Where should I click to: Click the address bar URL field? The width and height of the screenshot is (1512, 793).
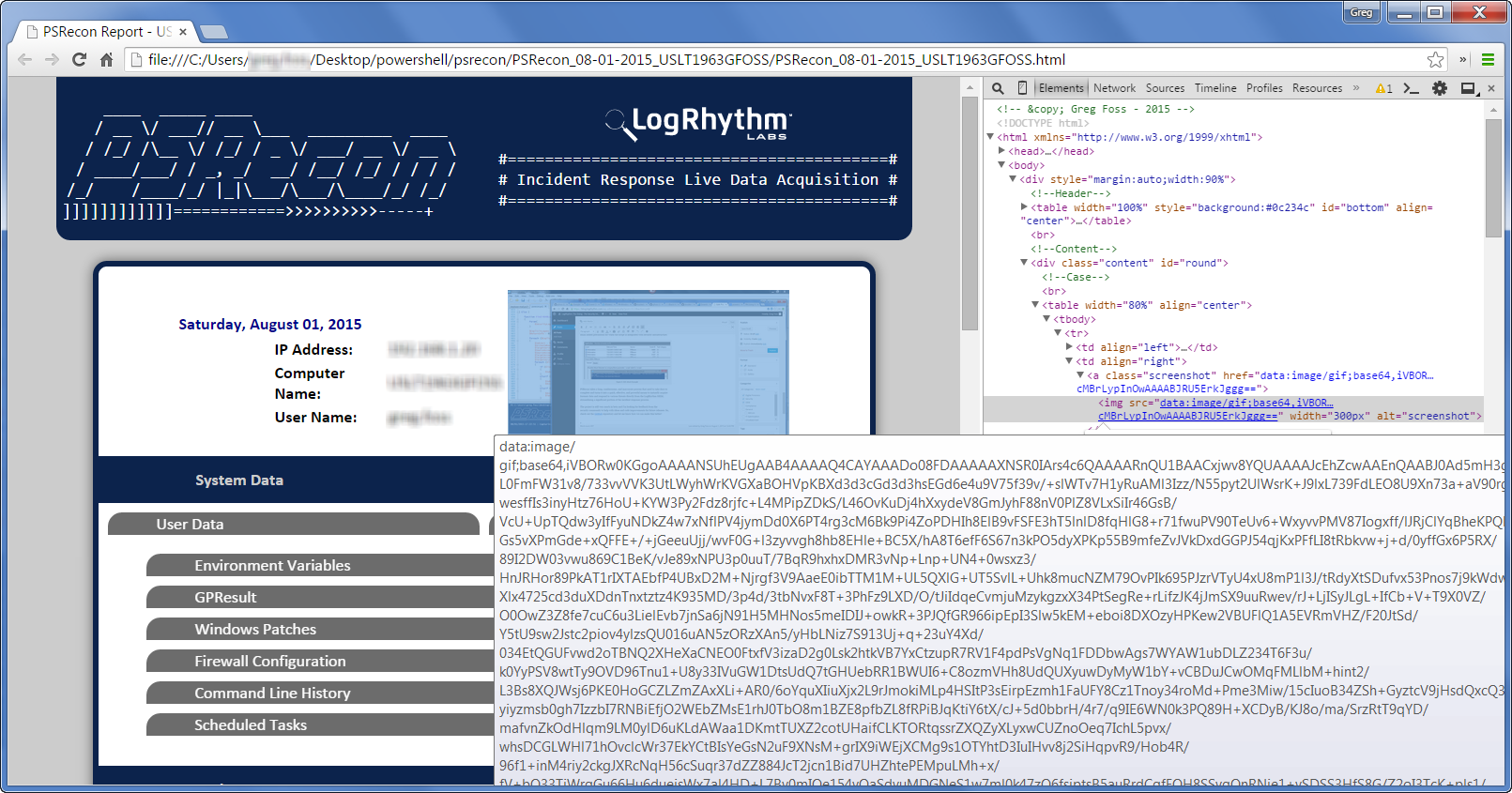(657, 60)
